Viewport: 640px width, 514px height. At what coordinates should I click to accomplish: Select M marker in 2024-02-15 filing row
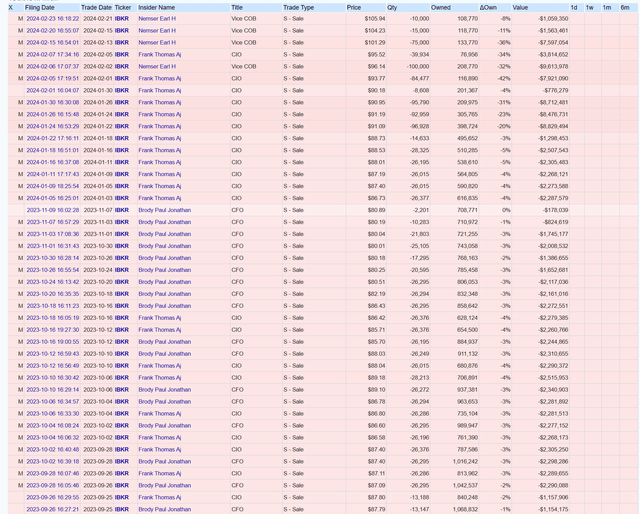click(x=20, y=42)
